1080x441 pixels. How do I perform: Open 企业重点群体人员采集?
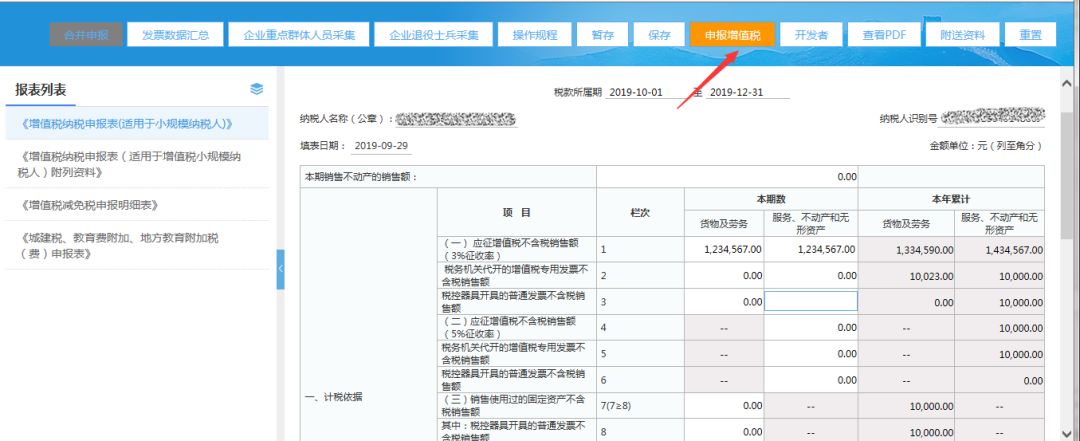click(x=299, y=34)
